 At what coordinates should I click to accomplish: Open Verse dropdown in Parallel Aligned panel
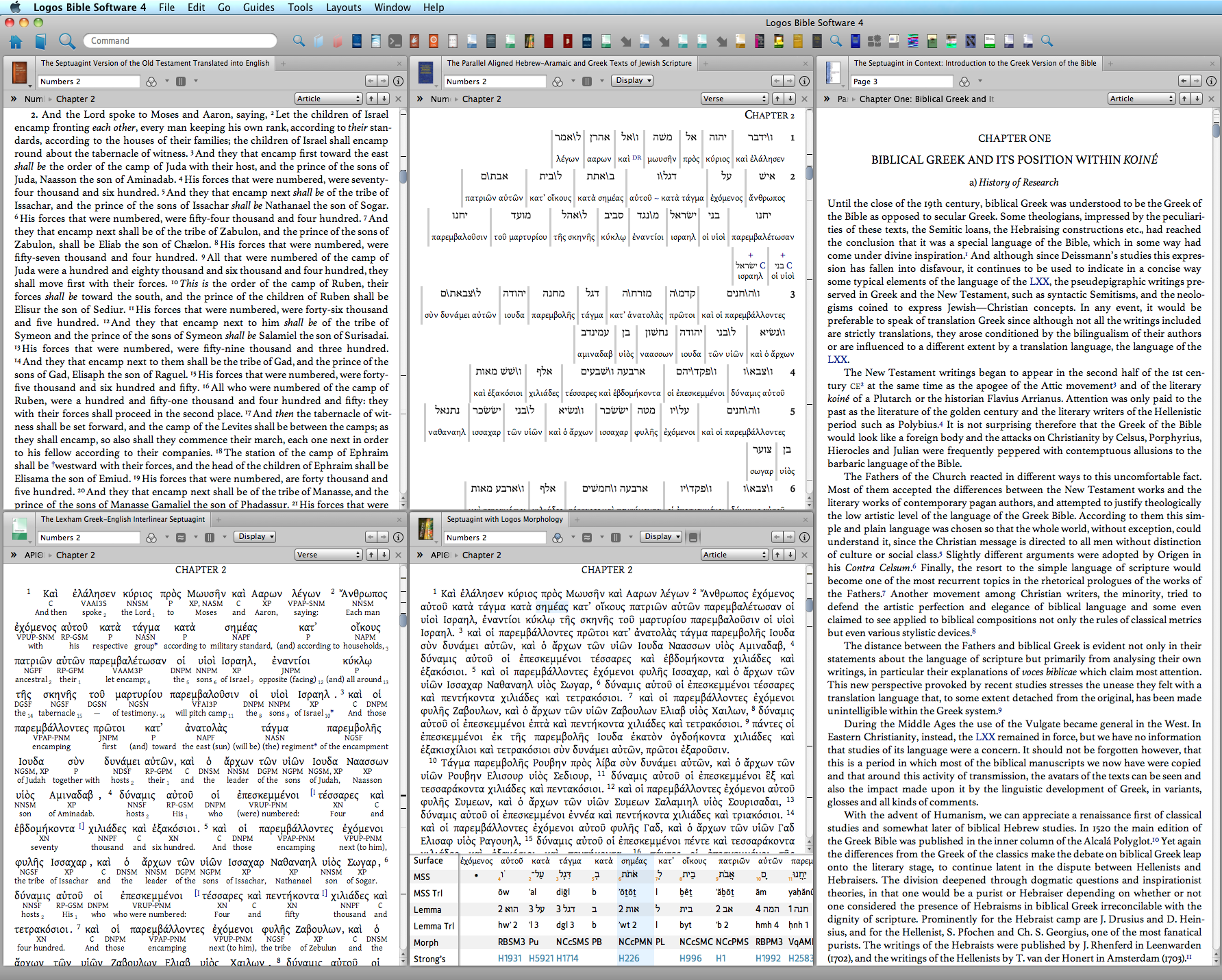(x=734, y=99)
